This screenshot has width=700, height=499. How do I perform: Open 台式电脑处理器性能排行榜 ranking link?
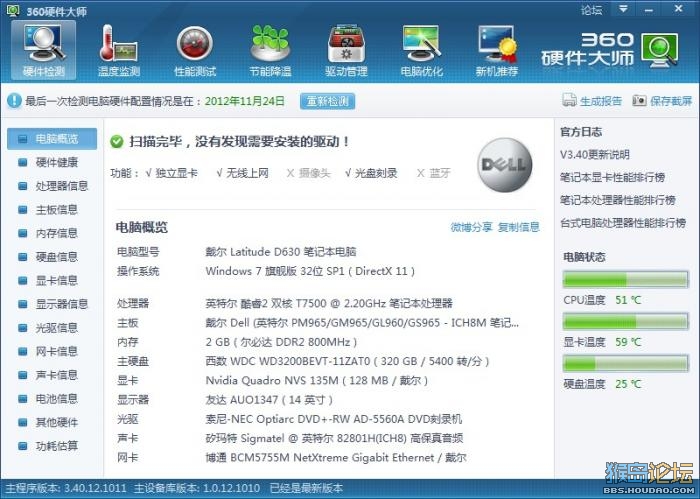(623, 223)
